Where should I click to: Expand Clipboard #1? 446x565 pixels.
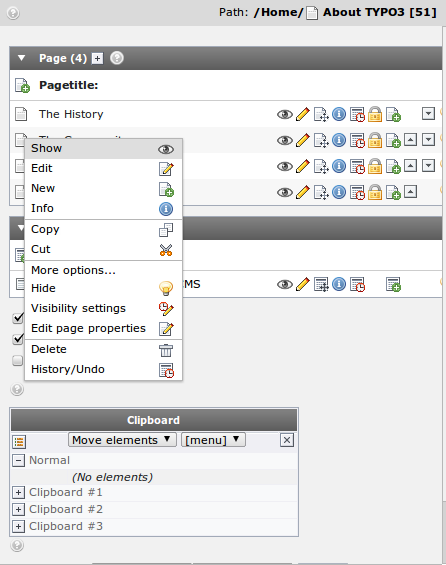pos(18,493)
